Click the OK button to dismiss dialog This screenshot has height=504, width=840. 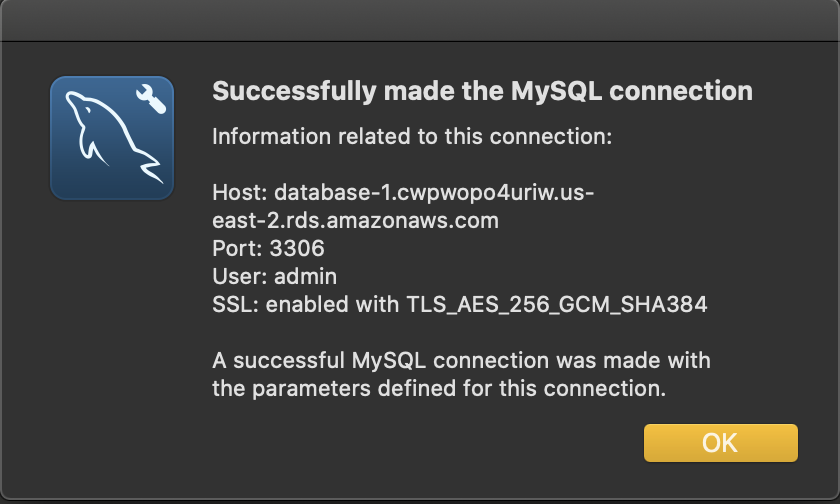click(x=721, y=443)
